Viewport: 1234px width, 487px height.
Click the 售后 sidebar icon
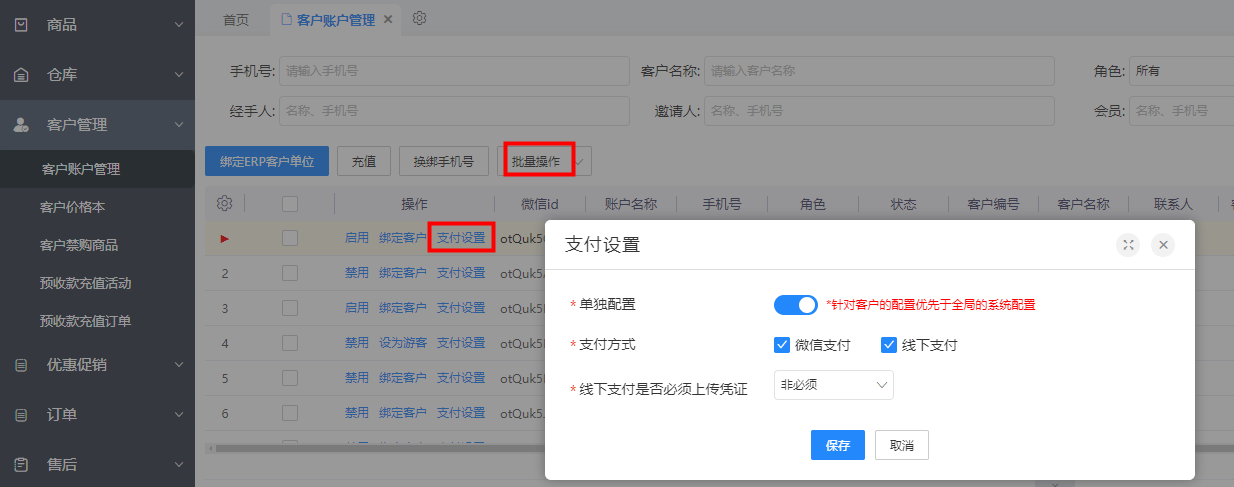coord(21,464)
